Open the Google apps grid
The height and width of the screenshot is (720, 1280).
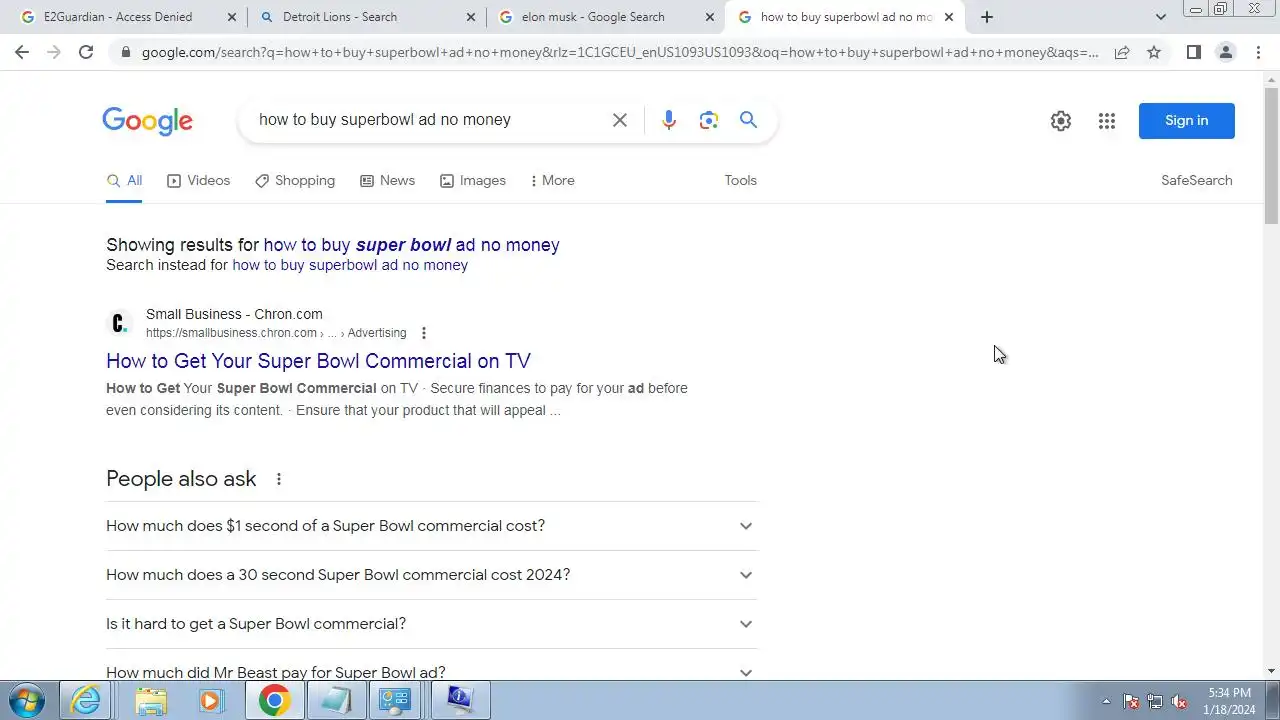point(1106,121)
